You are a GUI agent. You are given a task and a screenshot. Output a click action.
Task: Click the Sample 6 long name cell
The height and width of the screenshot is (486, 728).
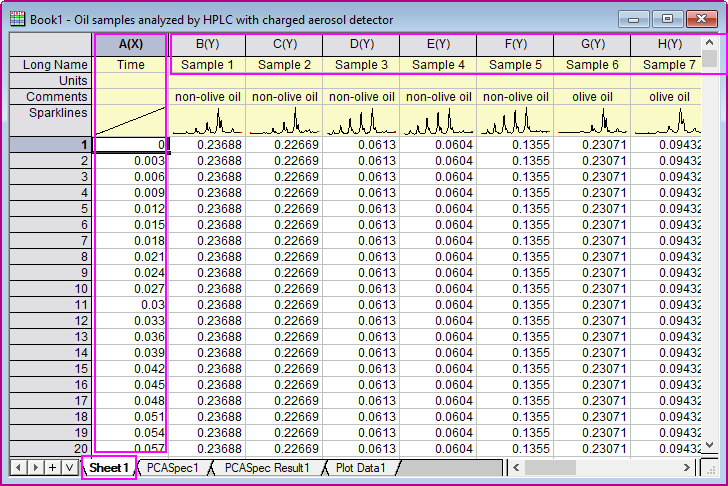click(x=592, y=65)
